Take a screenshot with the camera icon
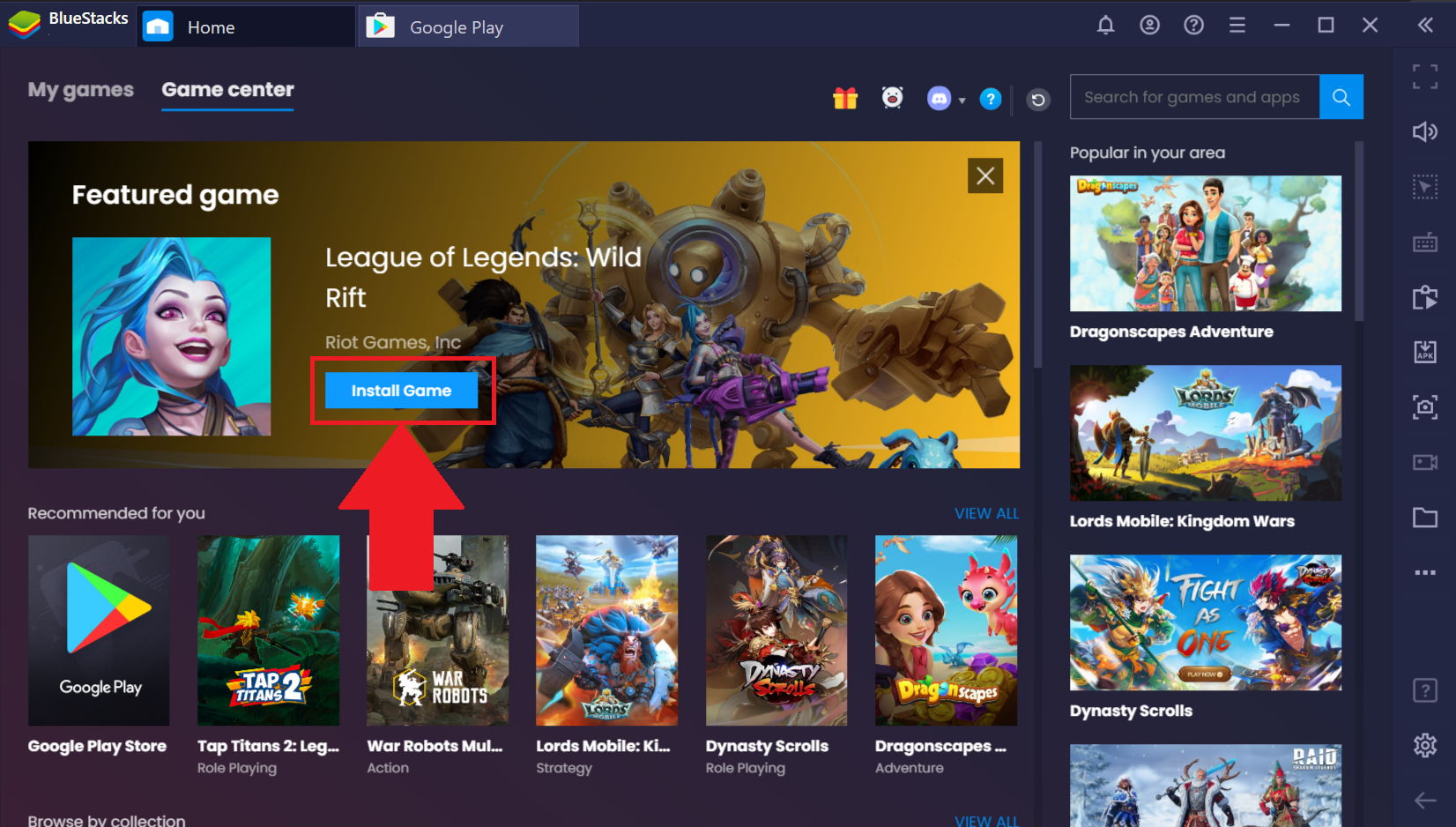 point(1425,406)
